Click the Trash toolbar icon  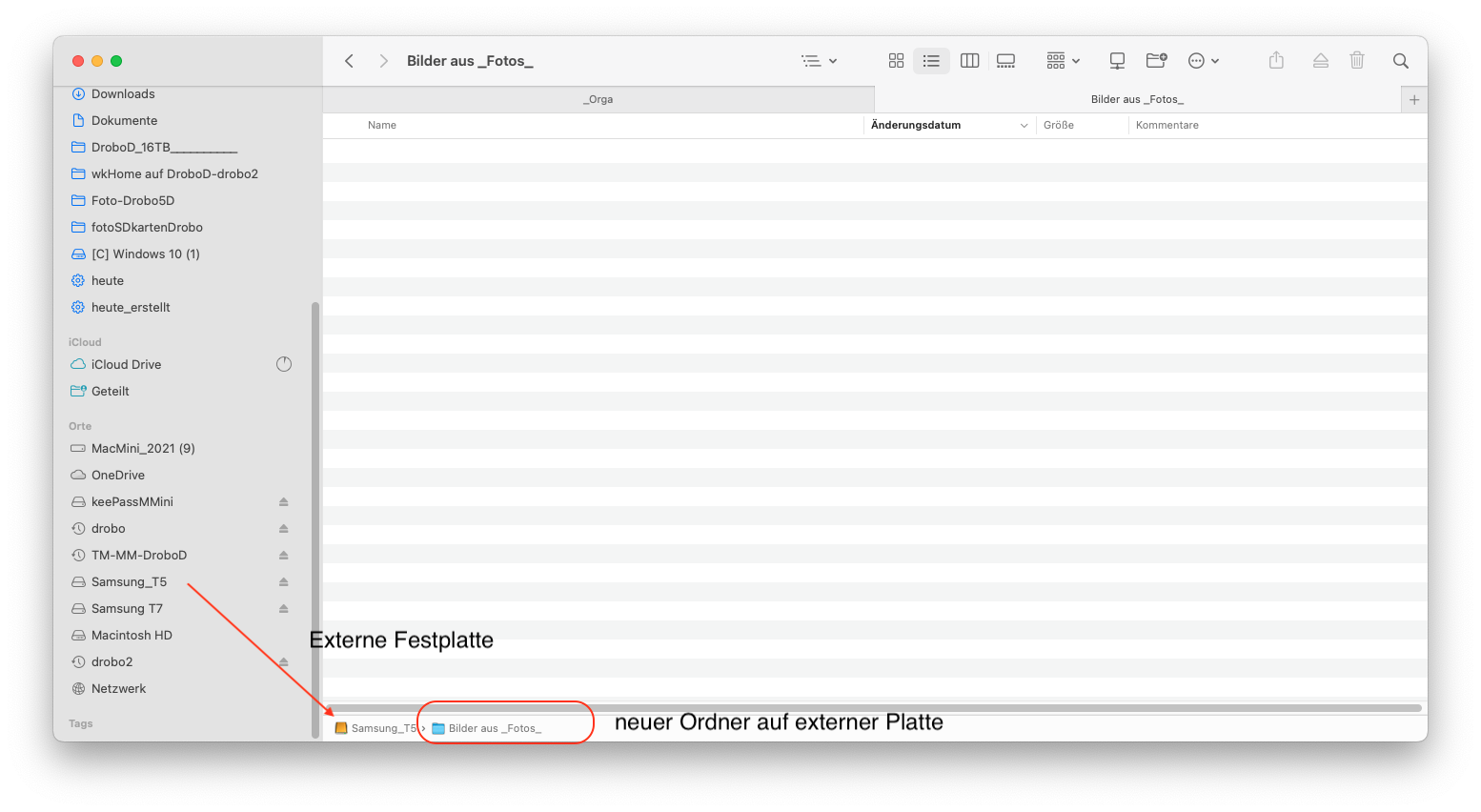click(x=1357, y=61)
